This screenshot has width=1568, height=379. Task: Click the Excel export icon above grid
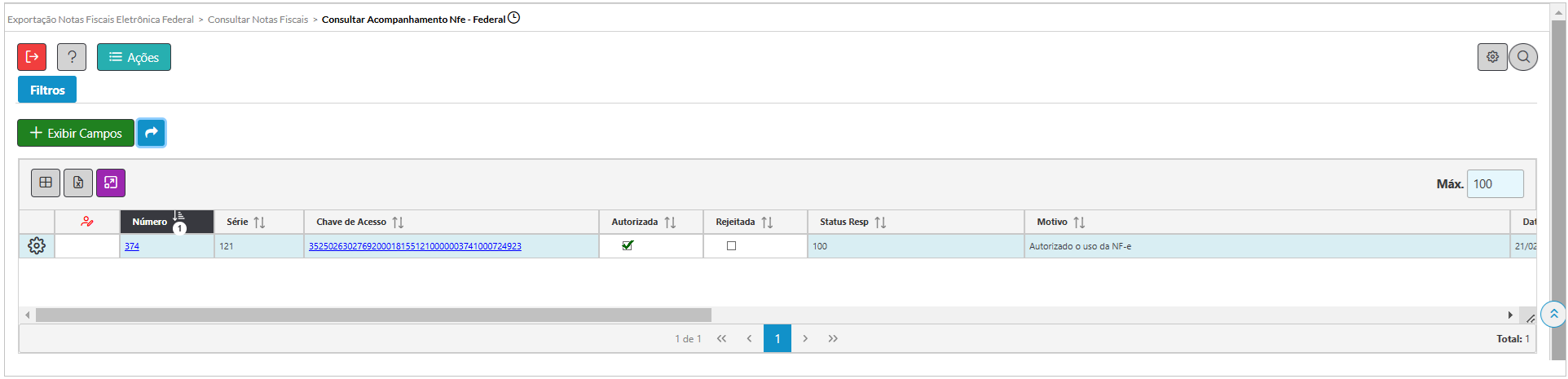tap(78, 183)
